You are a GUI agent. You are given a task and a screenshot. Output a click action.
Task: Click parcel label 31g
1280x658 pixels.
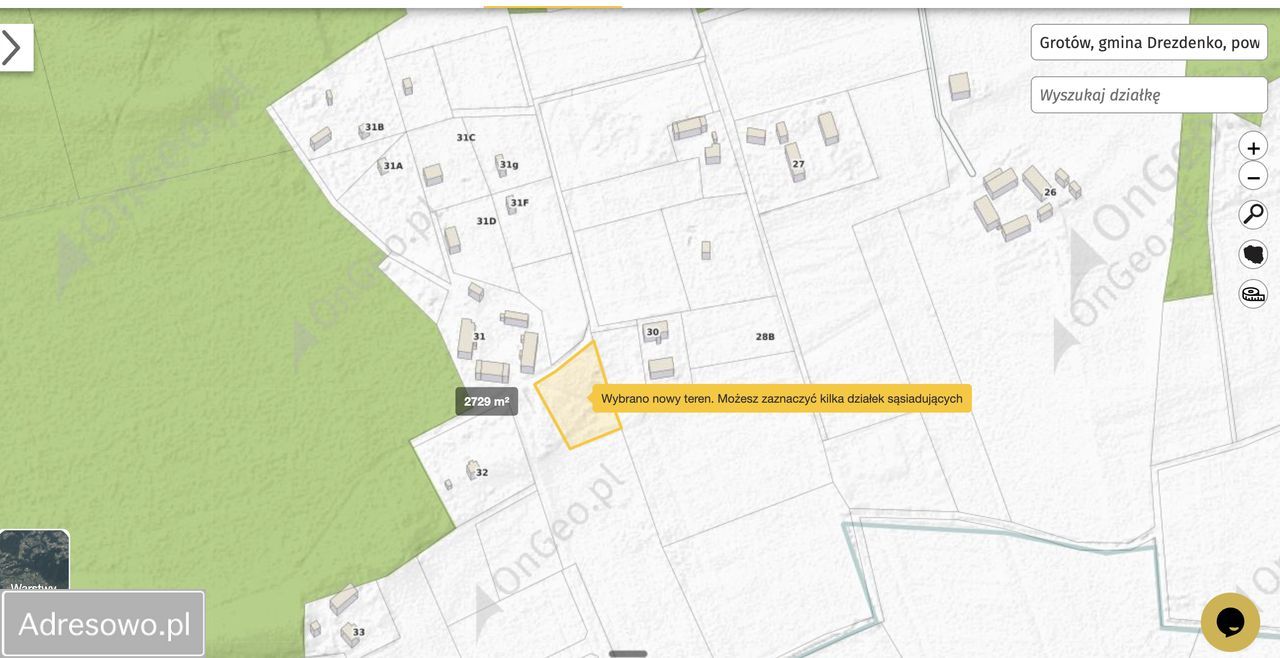pos(509,164)
